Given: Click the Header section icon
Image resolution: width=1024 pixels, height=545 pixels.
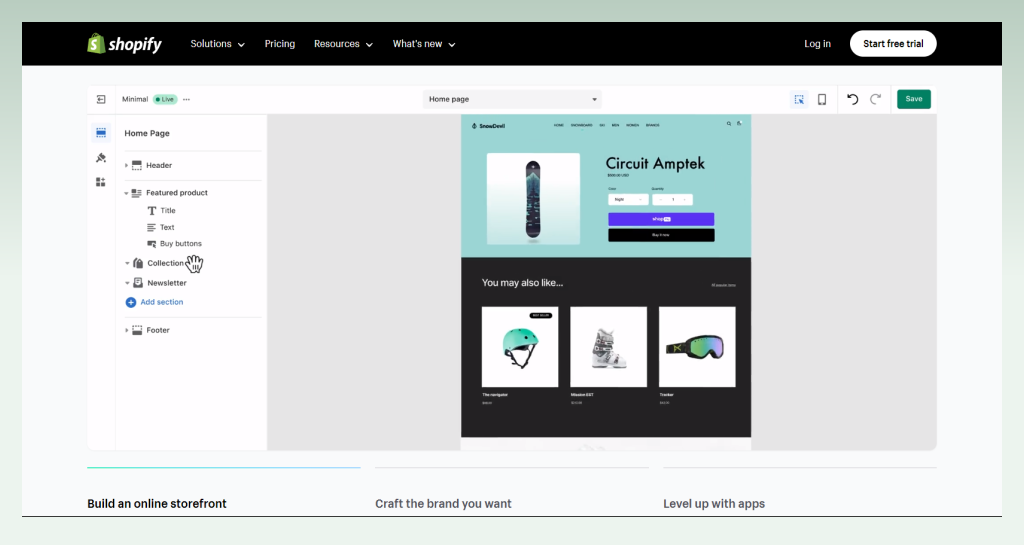Looking at the screenshot, I should [136, 166].
